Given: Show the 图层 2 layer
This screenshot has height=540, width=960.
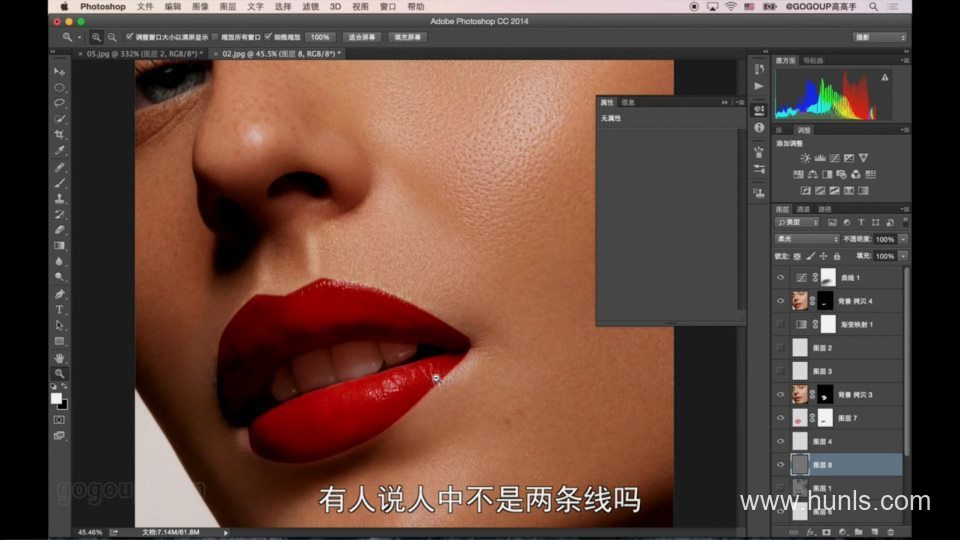Looking at the screenshot, I should 781,347.
